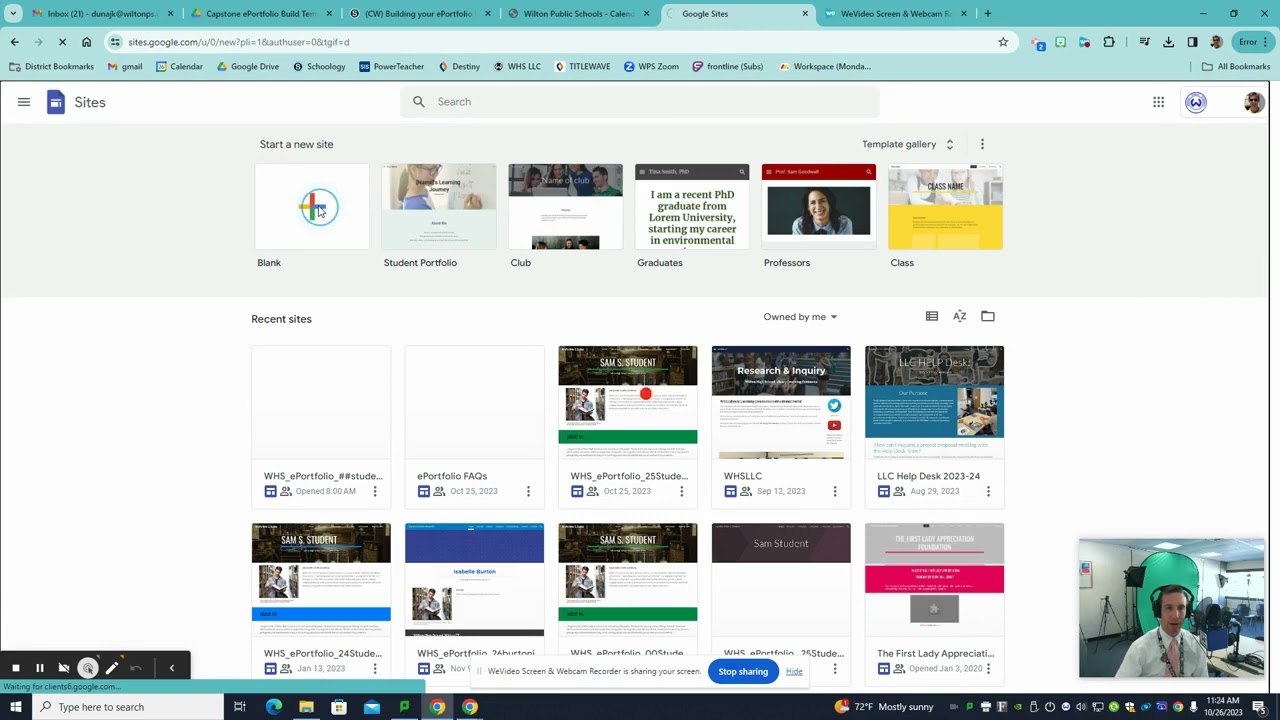
Task: Open more options for The First Lady Appreciation site
Action: (x=988, y=668)
